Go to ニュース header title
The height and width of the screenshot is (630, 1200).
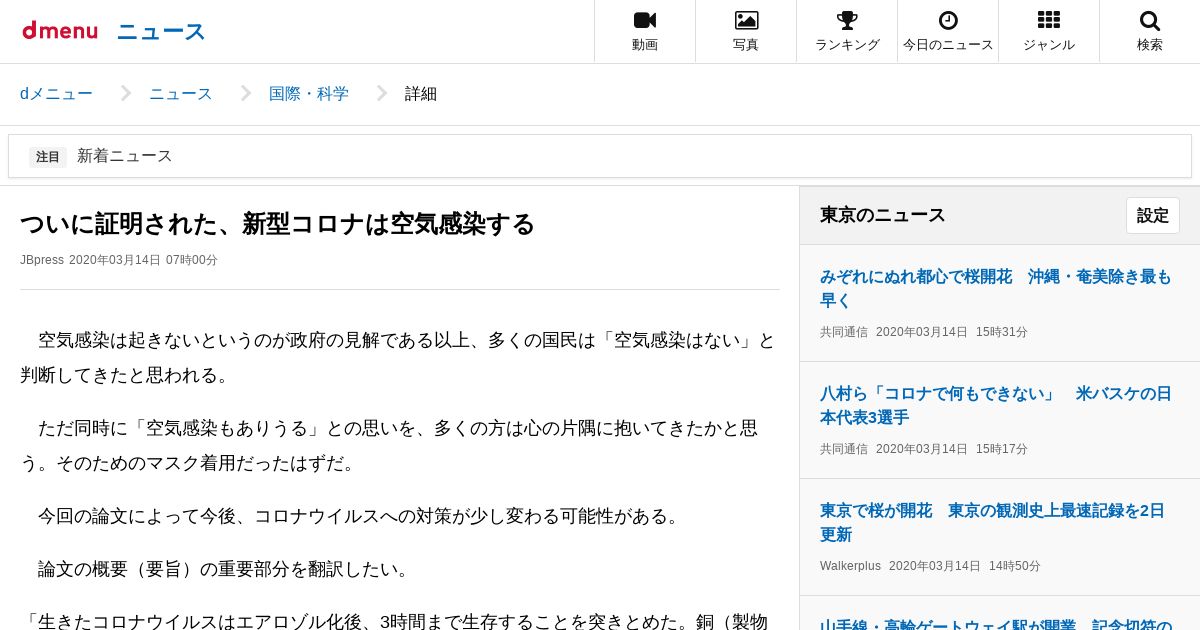161,32
